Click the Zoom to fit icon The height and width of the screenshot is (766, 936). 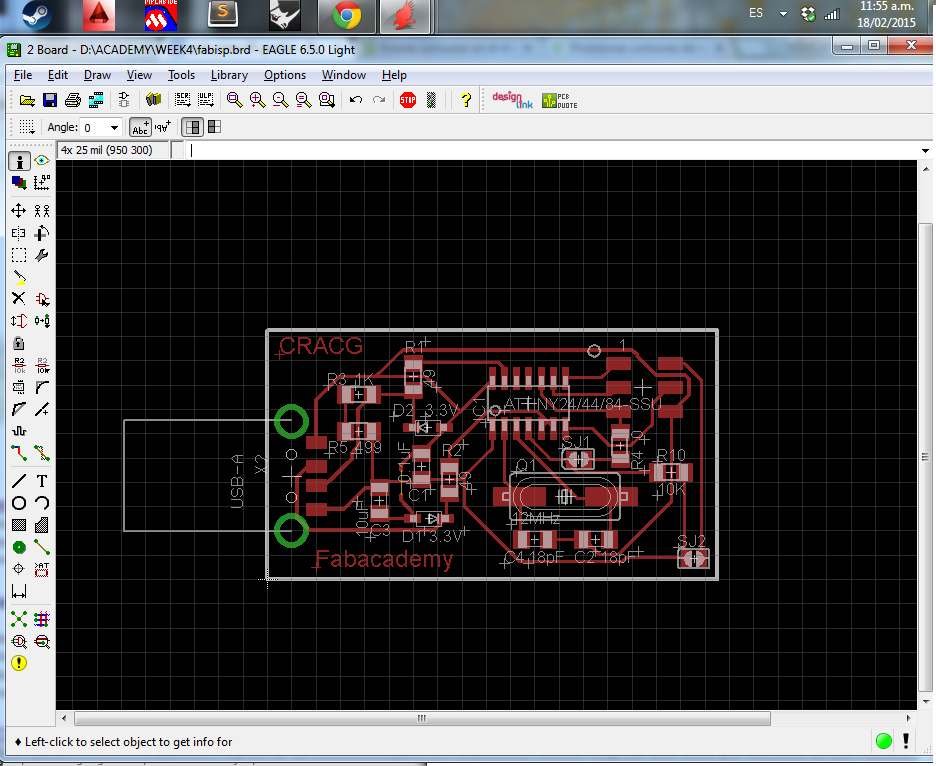point(235,100)
